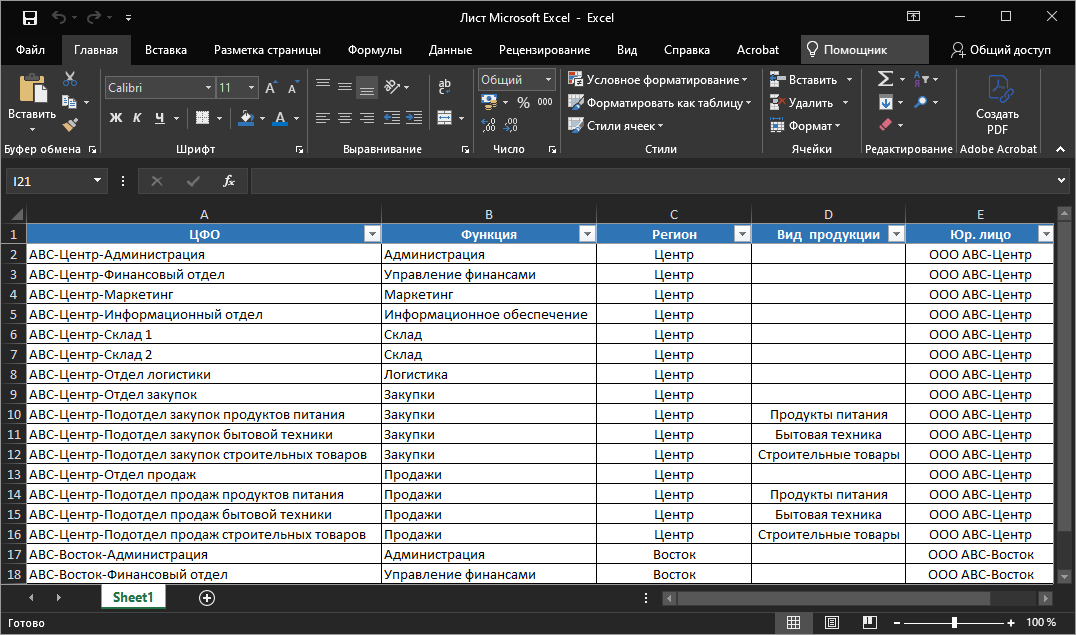Screen dimensions: 1076x635
Task: Click the Wrap Text icon
Action: [445, 87]
